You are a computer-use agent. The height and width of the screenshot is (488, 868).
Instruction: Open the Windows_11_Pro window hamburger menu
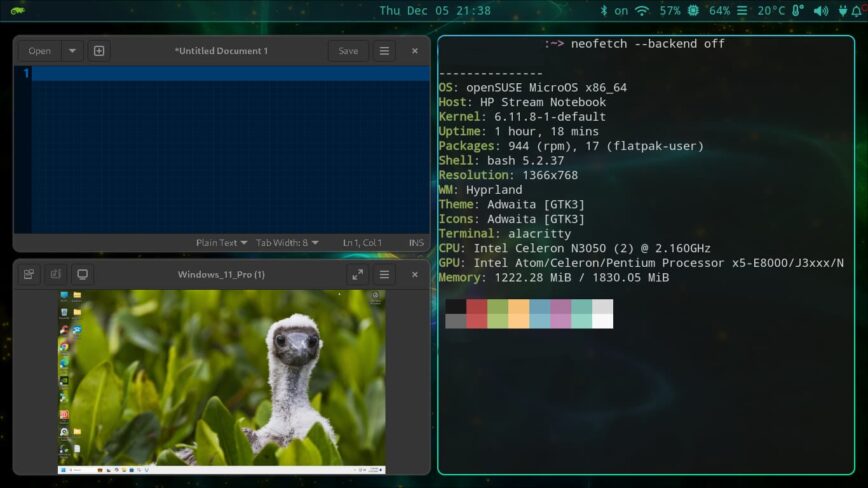[x=384, y=274]
